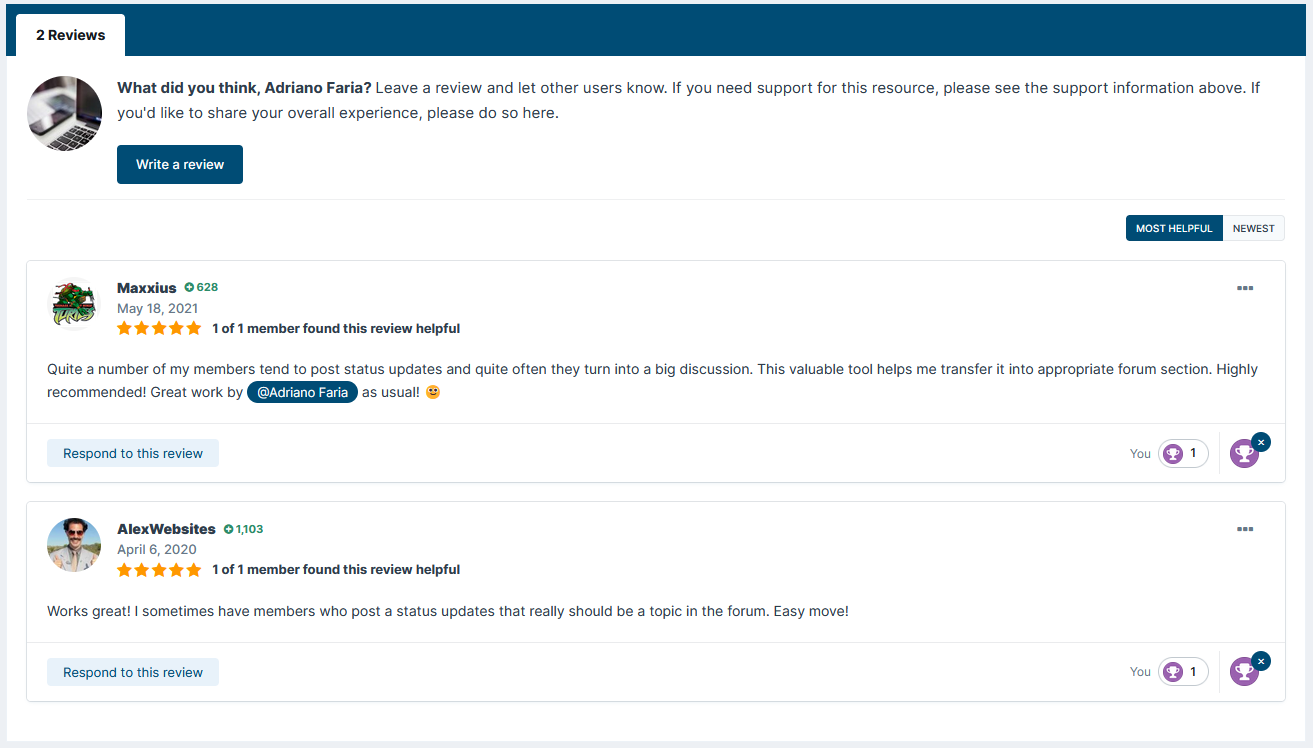
Task: Click the fifth star in Maxxius's rating
Action: coord(193,328)
